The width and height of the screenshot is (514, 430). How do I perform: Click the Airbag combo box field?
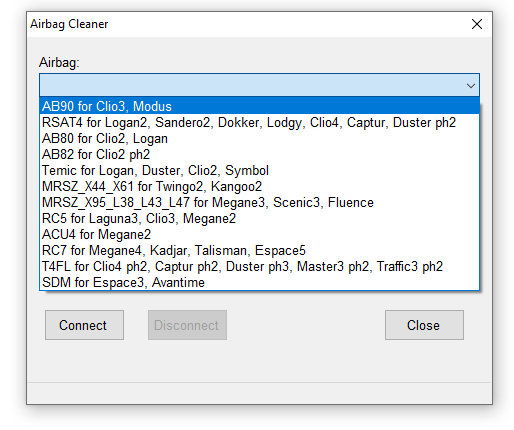point(259,85)
